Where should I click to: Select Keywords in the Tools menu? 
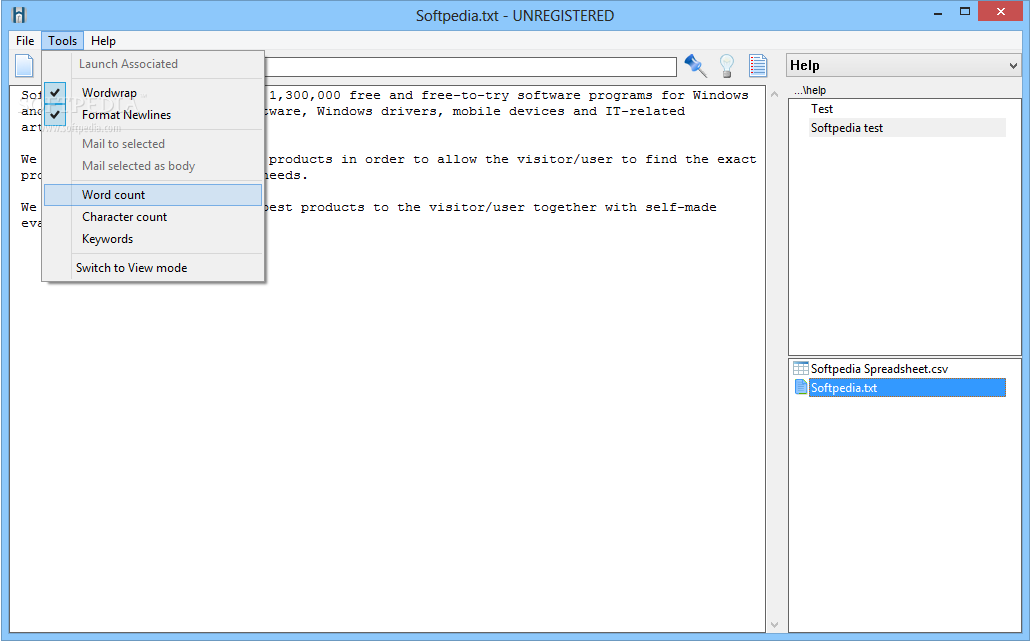(x=152, y=239)
